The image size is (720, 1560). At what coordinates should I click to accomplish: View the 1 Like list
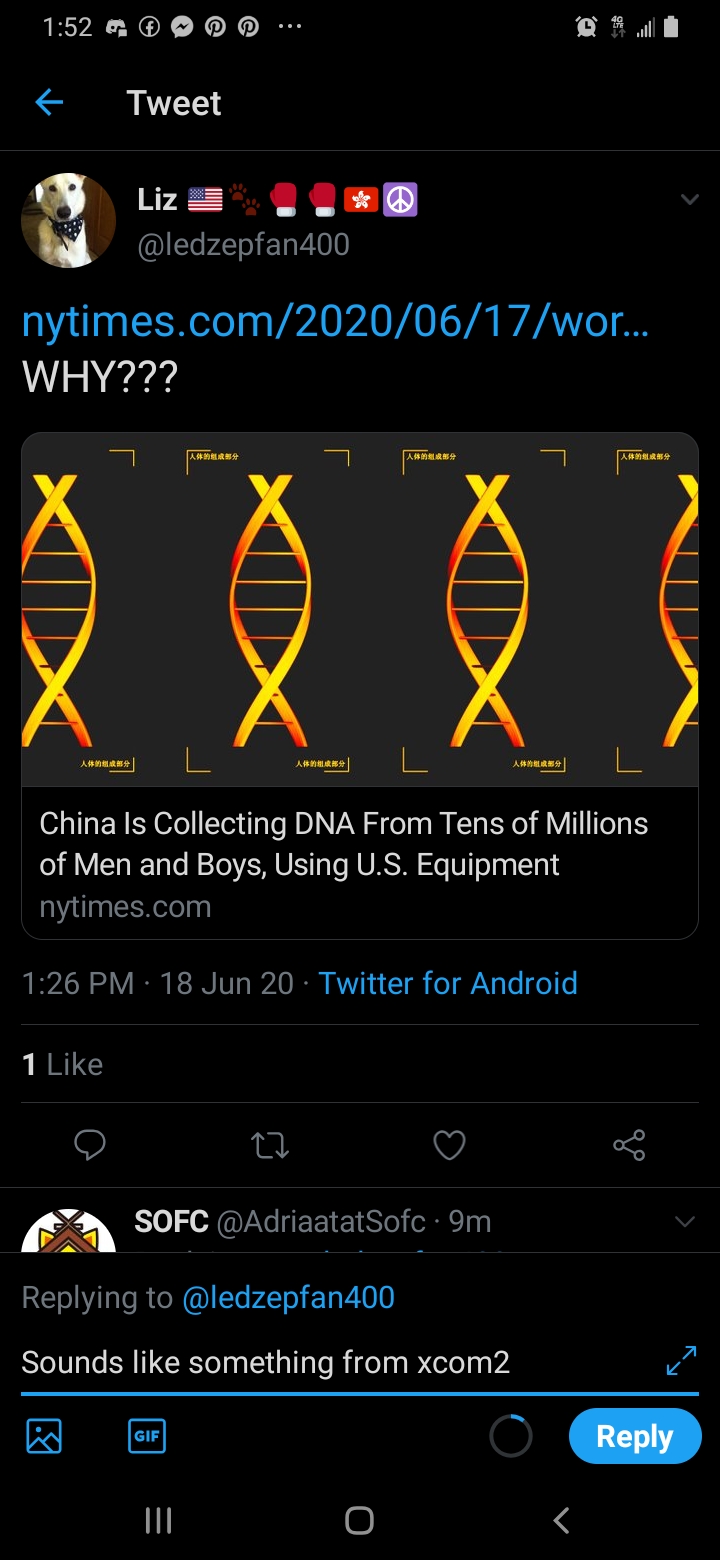62,1064
